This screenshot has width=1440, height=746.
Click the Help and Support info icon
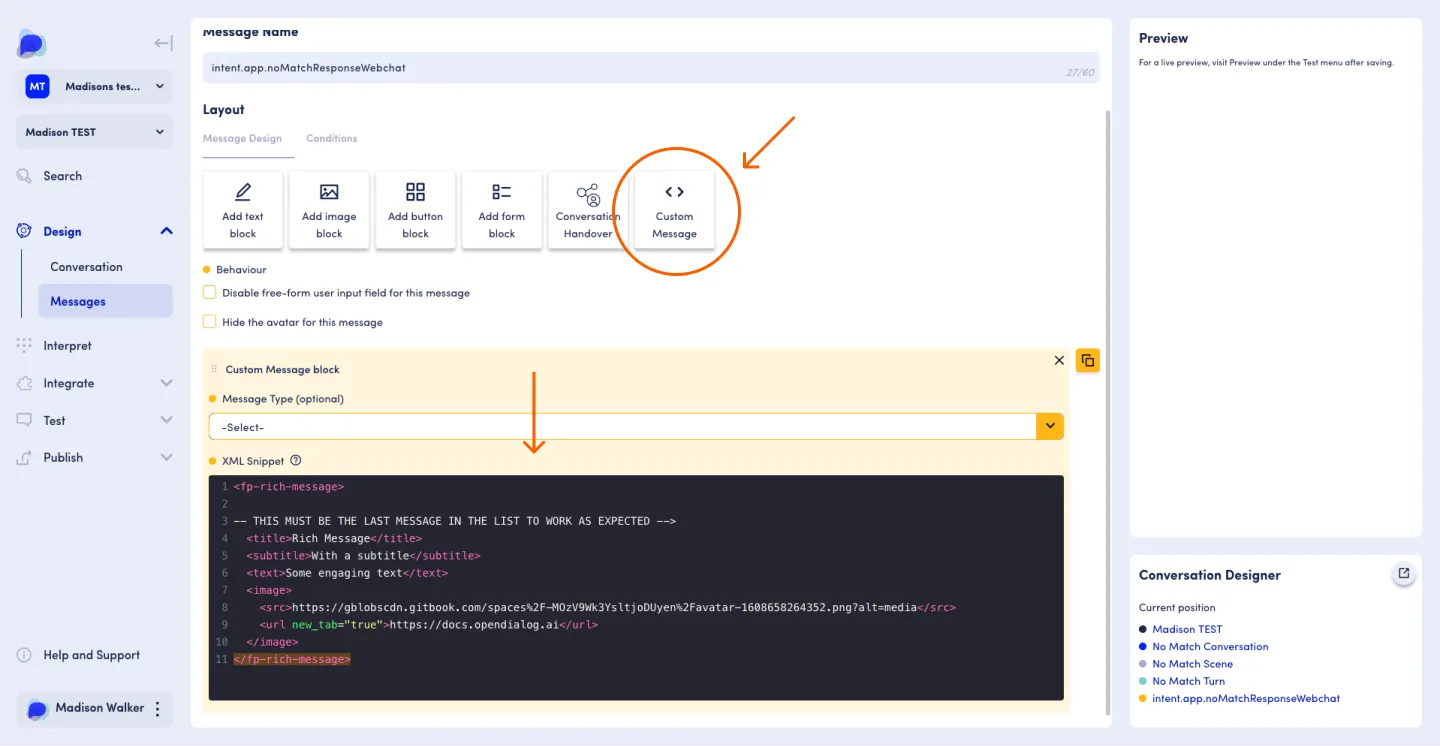click(24, 655)
